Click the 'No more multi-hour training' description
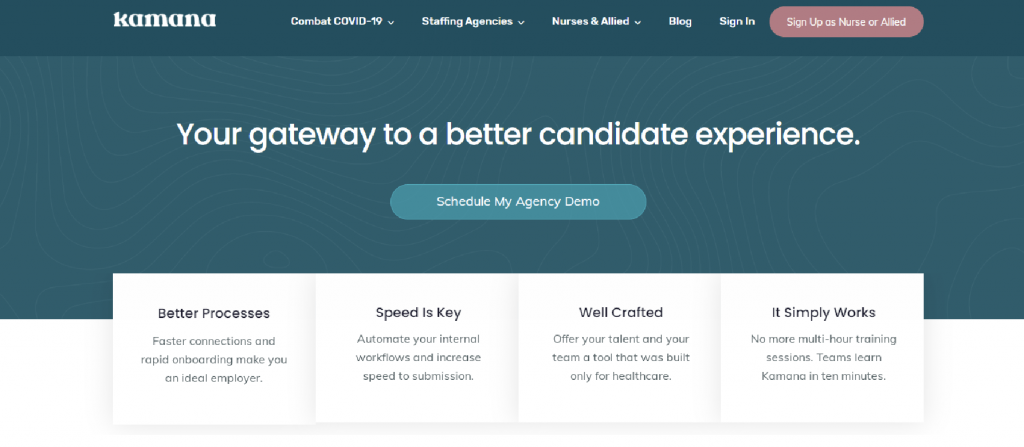This screenshot has width=1024, height=447. (x=823, y=357)
